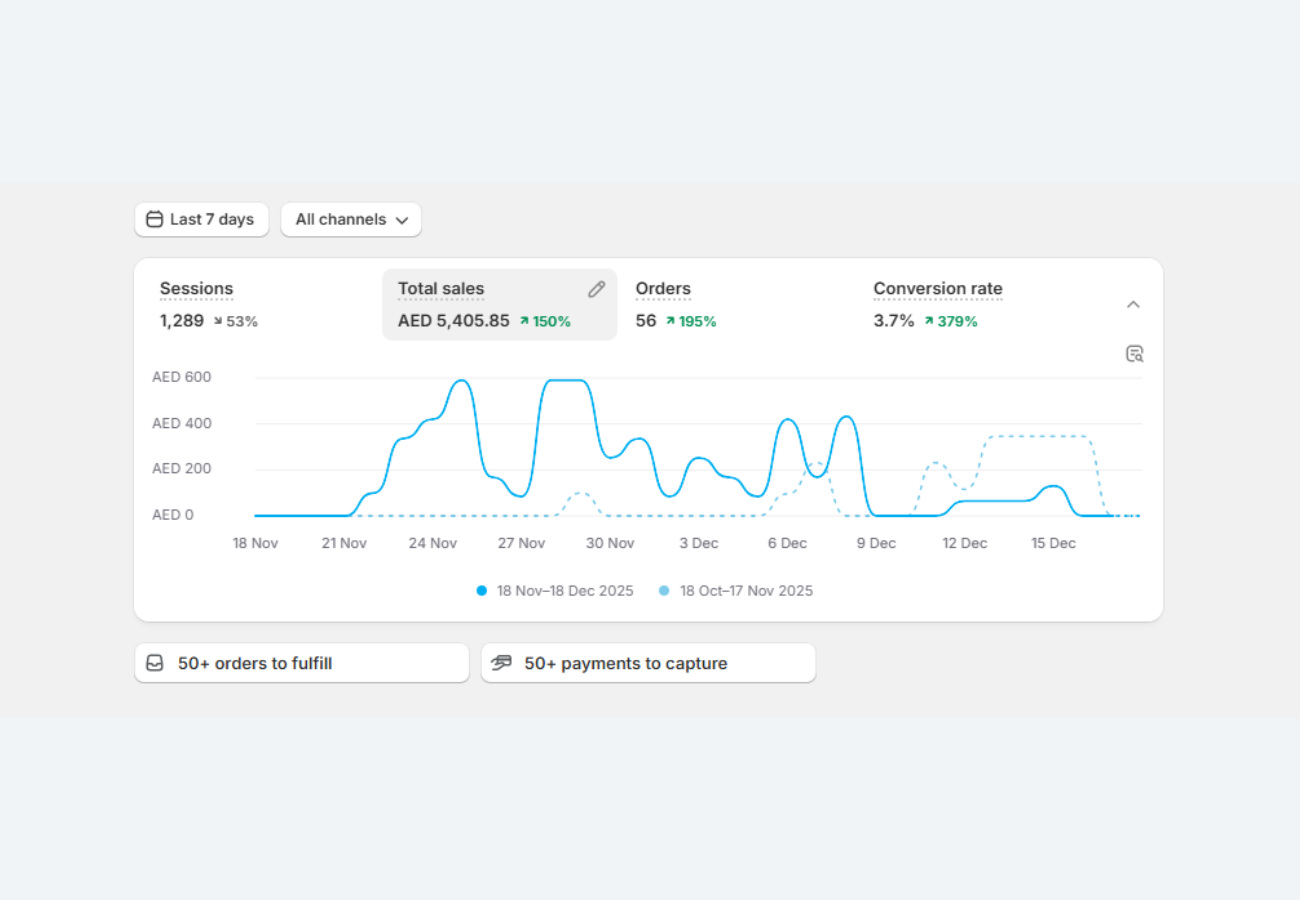Open 50+ orders to fulfill

point(301,663)
